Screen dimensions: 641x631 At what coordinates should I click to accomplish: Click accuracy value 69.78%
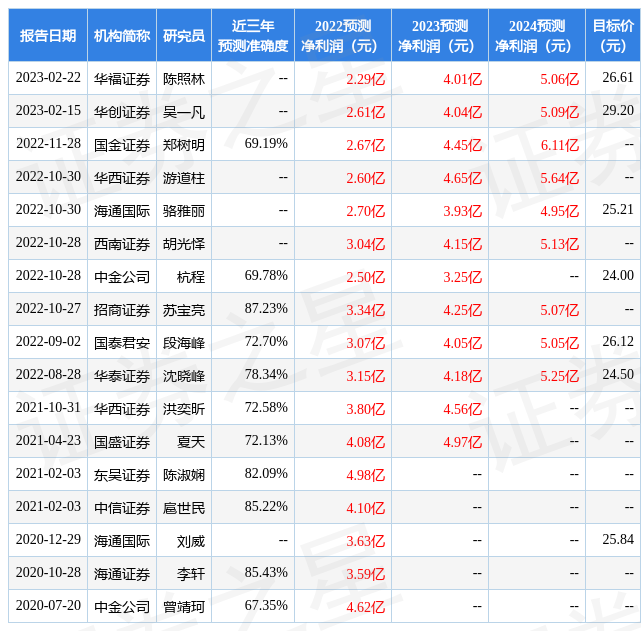[x=266, y=276]
